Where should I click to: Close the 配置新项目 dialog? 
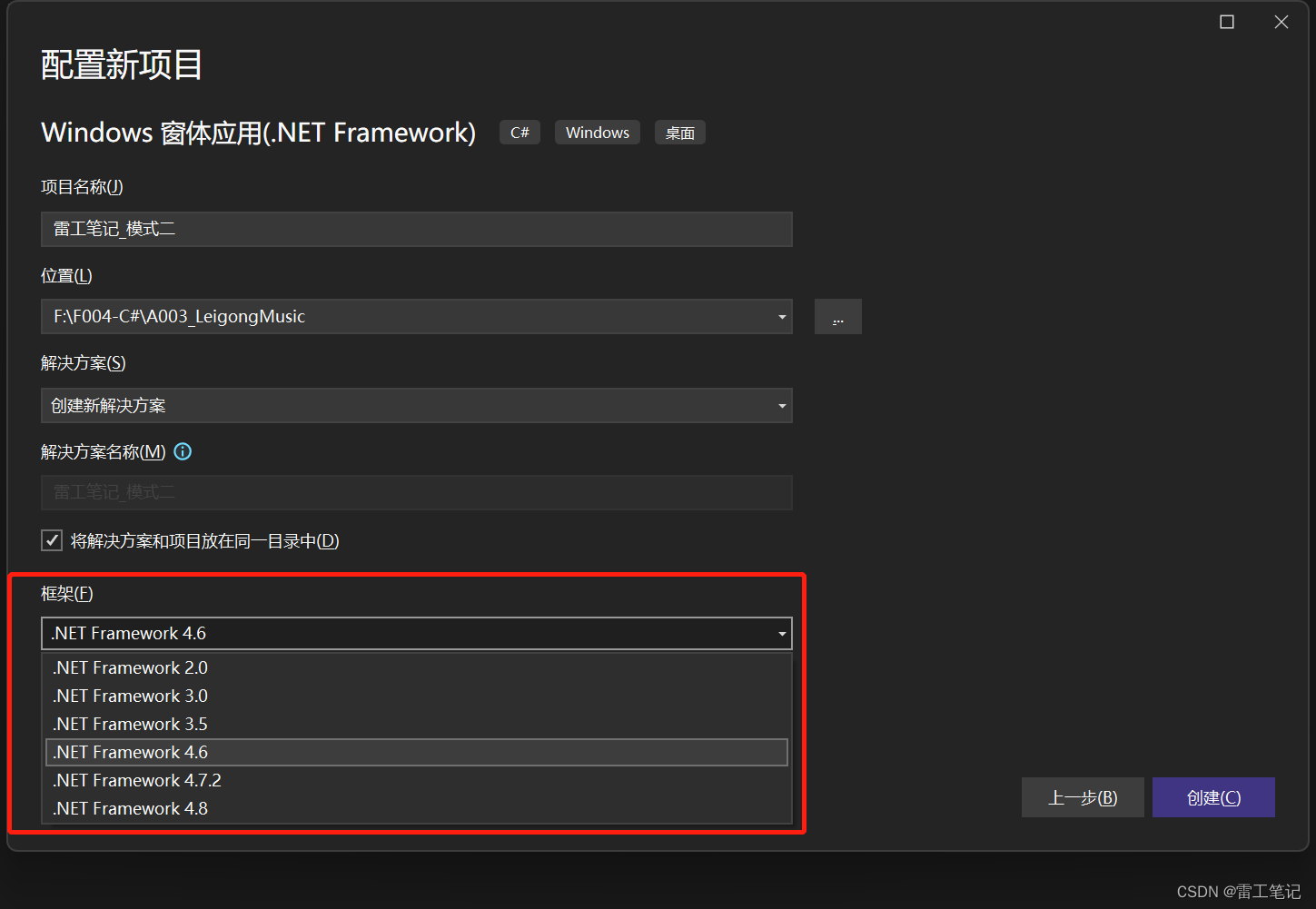[x=1281, y=22]
